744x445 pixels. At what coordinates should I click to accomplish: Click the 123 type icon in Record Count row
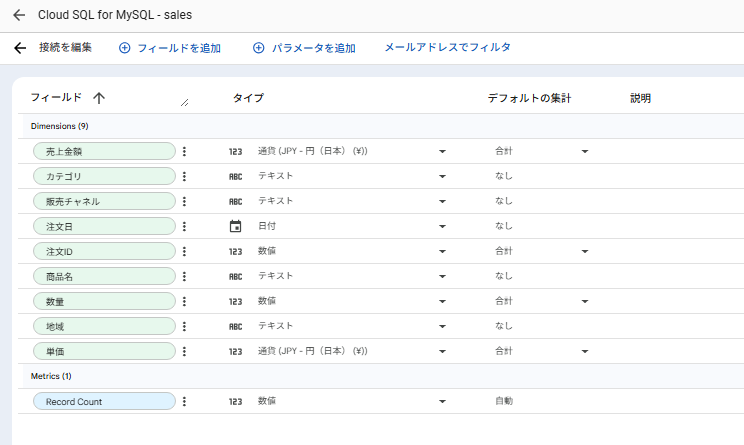[x=235, y=402]
